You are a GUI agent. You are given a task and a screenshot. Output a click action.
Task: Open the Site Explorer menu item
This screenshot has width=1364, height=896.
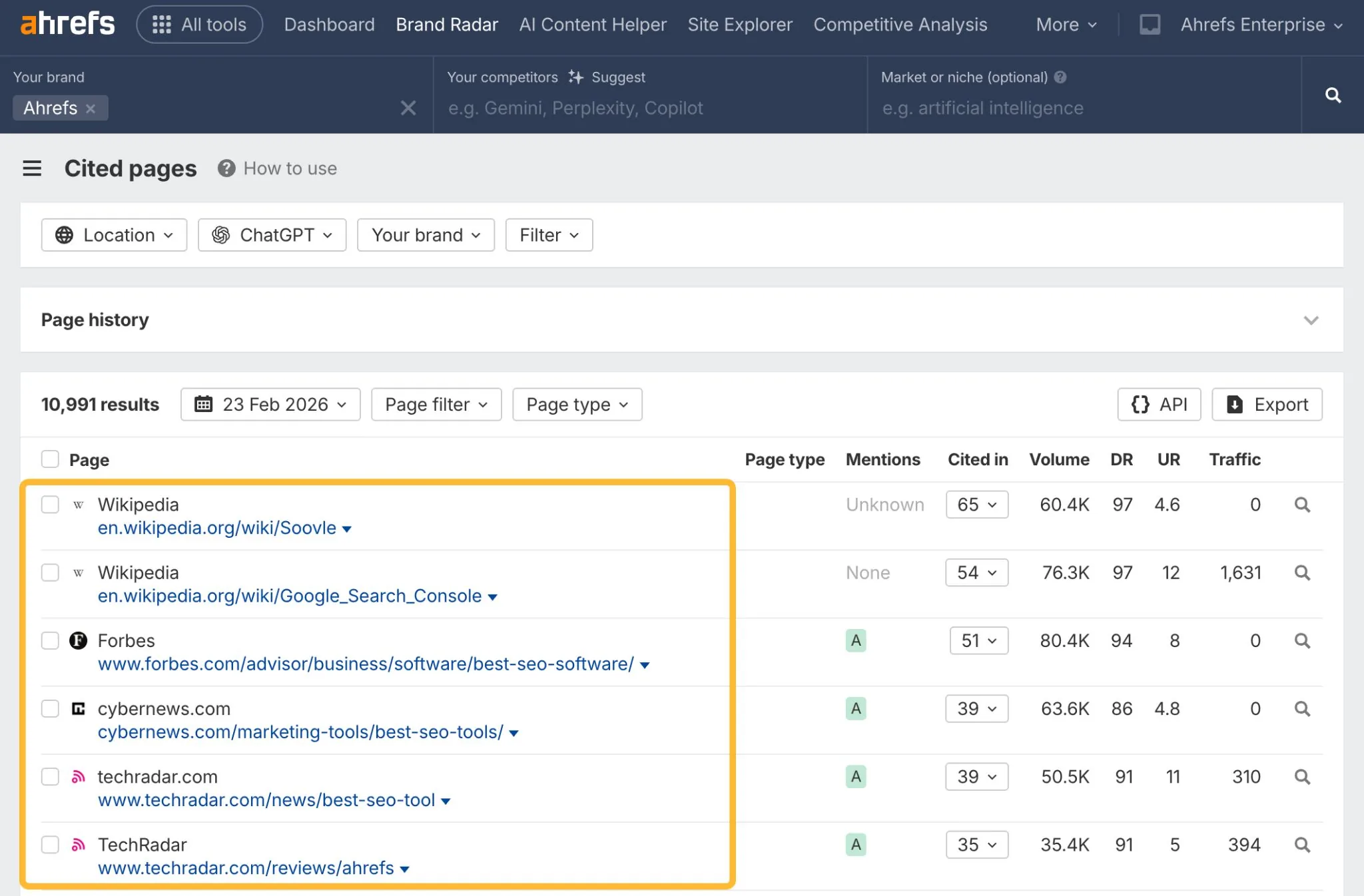740,24
